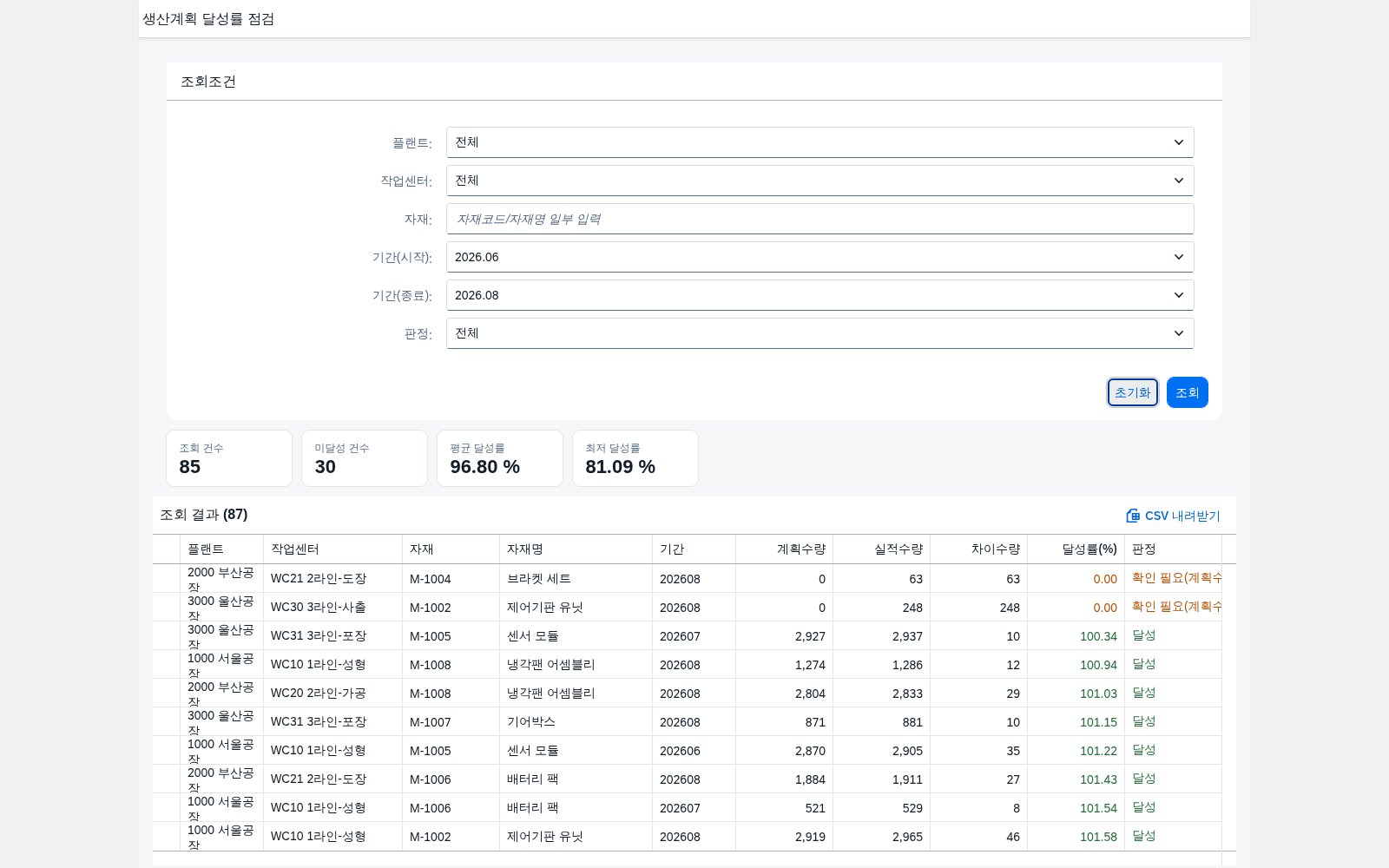The width and height of the screenshot is (1389, 868).
Task: Open the 판정 dropdown
Action: tap(820, 333)
